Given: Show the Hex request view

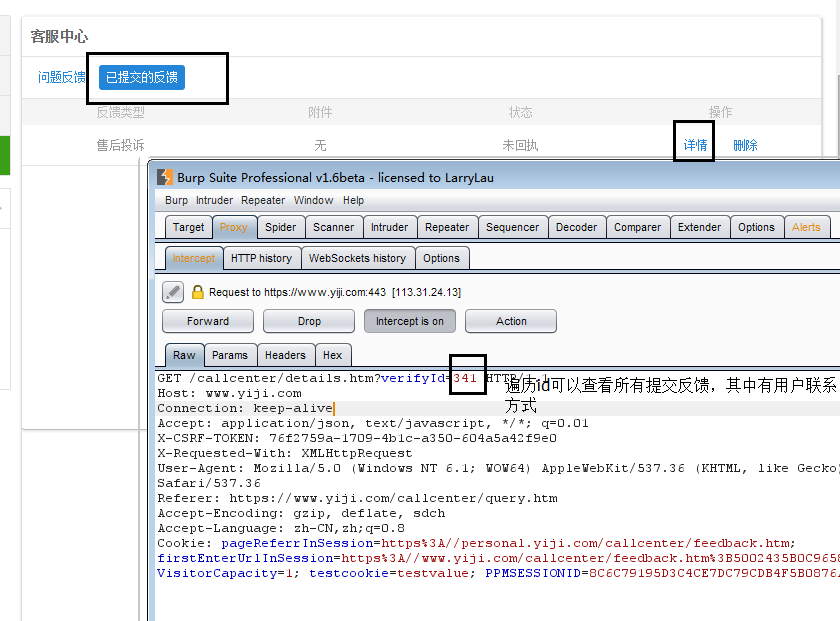Looking at the screenshot, I should click(x=333, y=355).
